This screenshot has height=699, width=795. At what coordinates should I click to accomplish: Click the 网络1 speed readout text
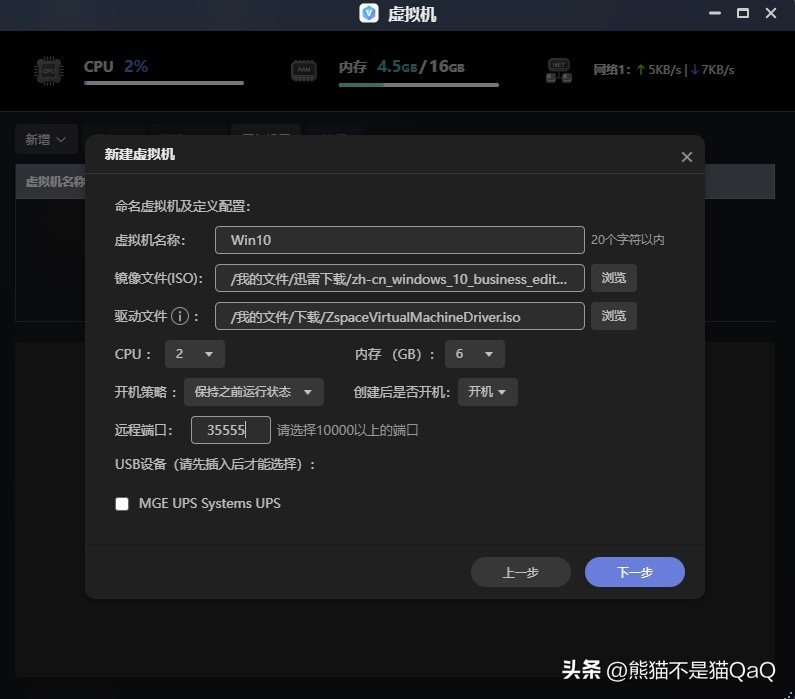click(664, 70)
